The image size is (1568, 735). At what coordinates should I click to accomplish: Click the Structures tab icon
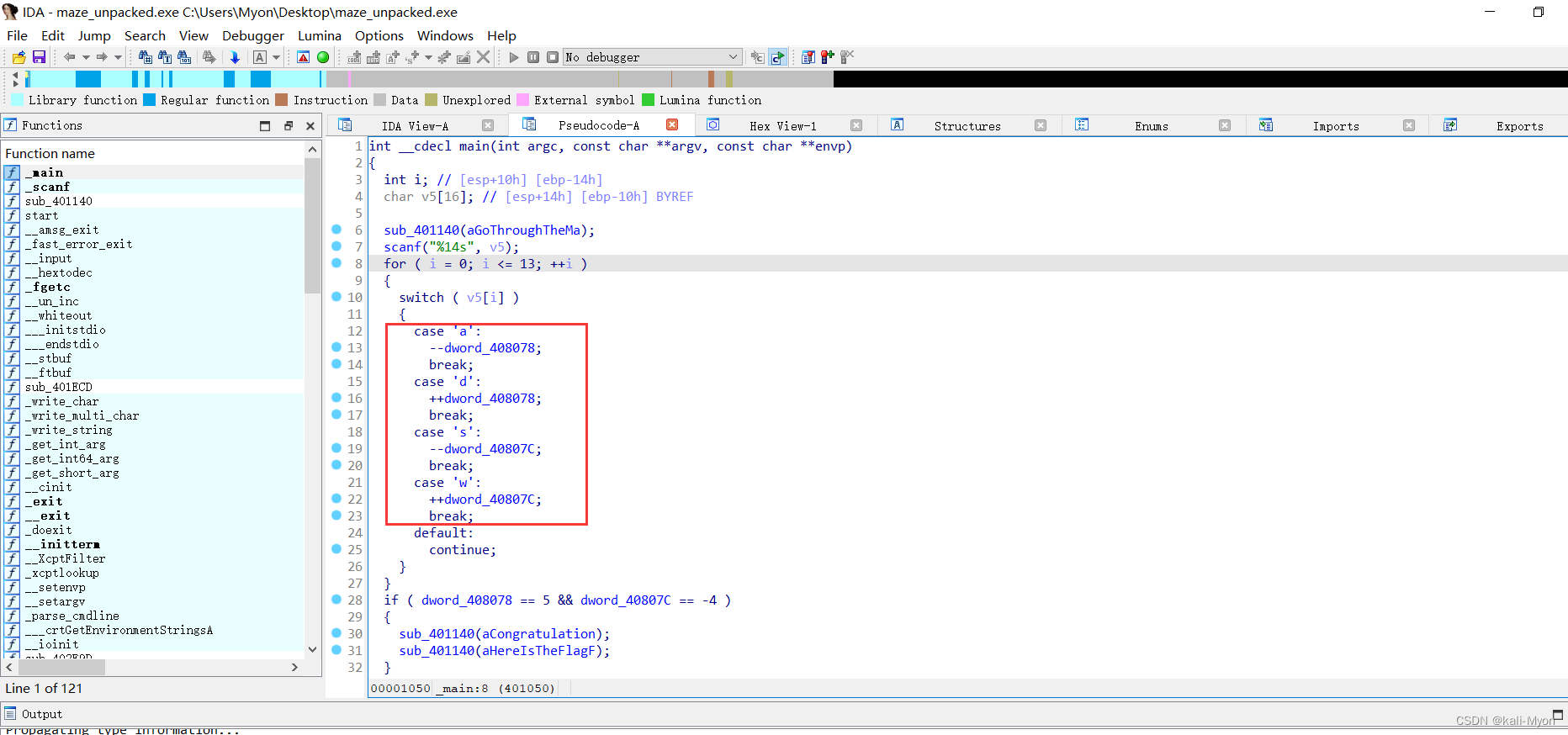point(898,125)
